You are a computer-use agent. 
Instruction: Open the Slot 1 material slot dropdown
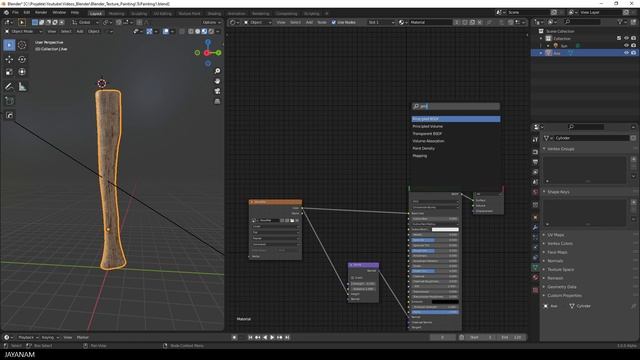point(381,22)
